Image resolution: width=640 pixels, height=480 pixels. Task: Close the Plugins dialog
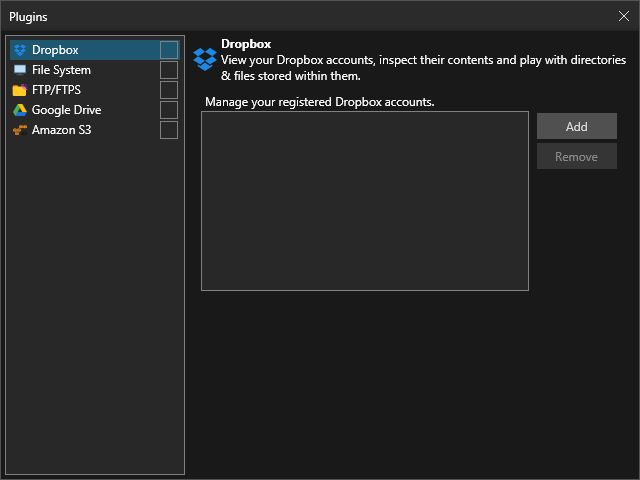624,16
